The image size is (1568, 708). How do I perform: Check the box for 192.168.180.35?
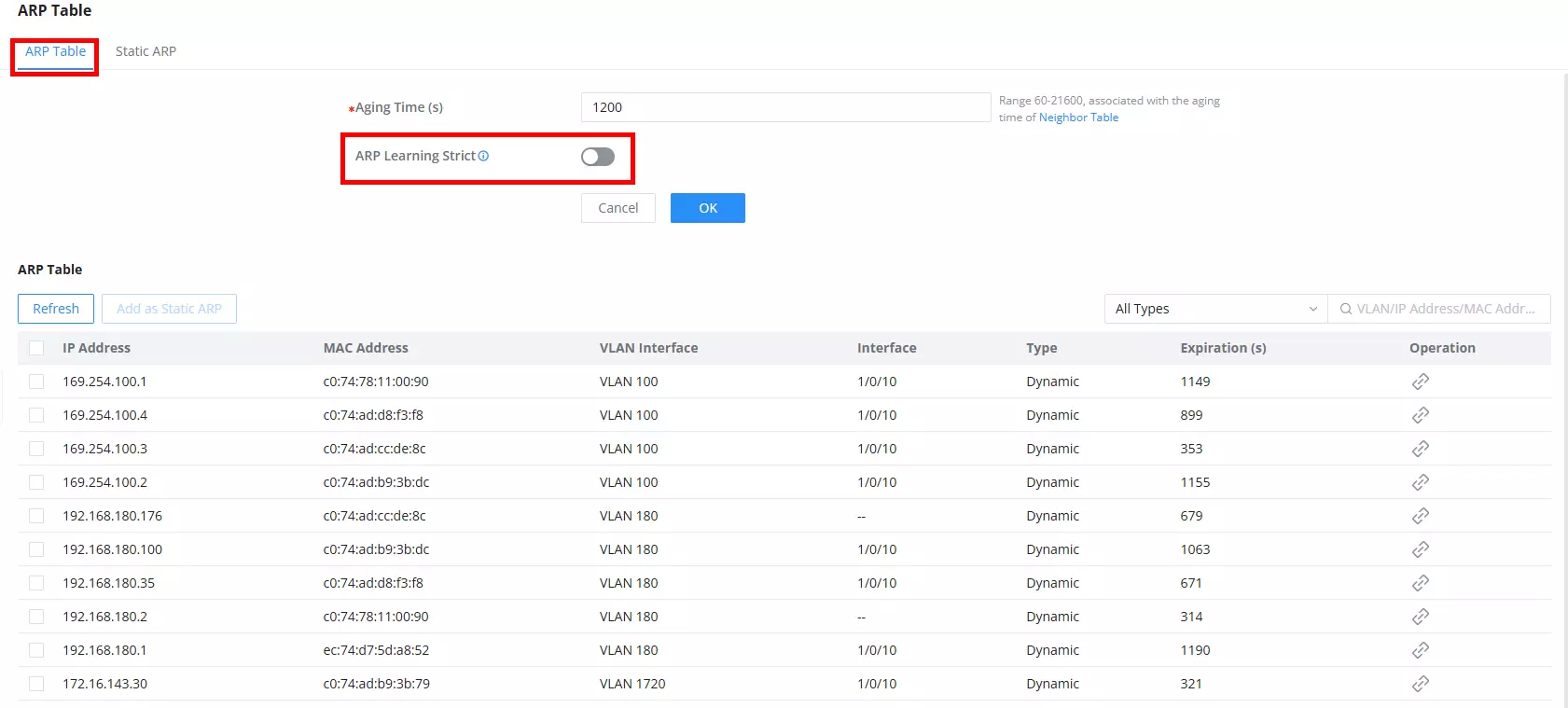36,583
